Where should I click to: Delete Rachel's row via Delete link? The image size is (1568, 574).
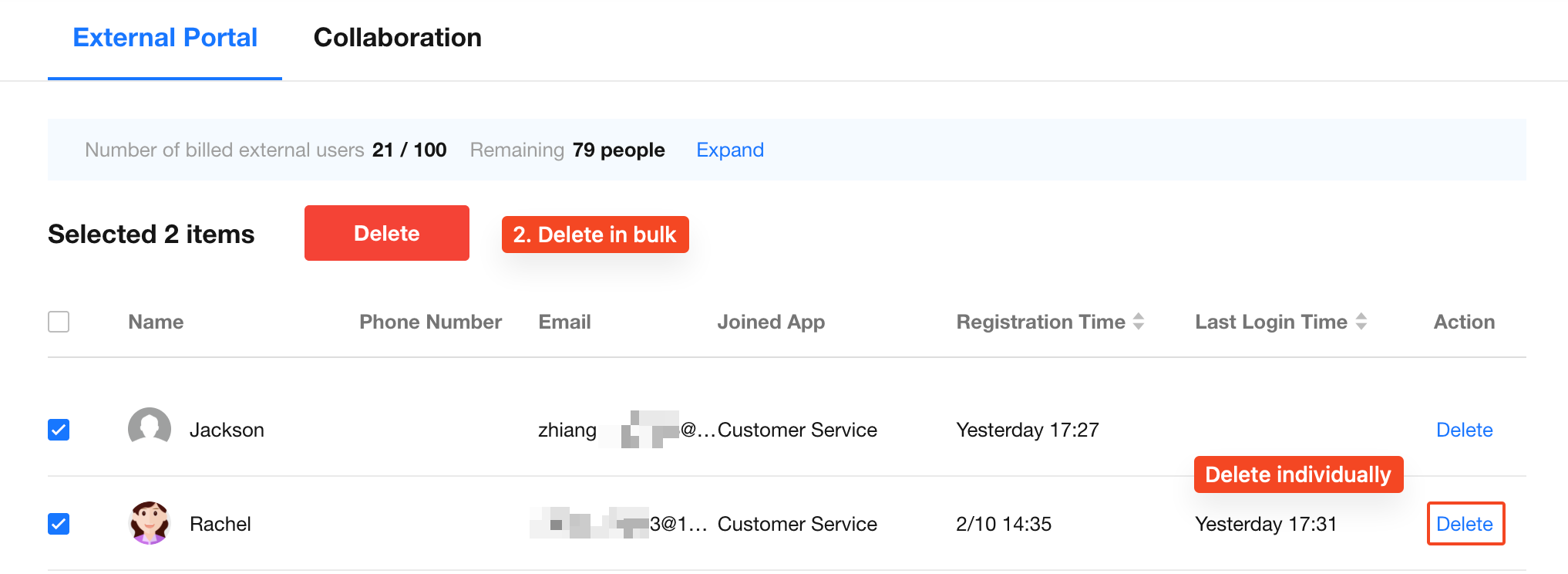click(1464, 524)
